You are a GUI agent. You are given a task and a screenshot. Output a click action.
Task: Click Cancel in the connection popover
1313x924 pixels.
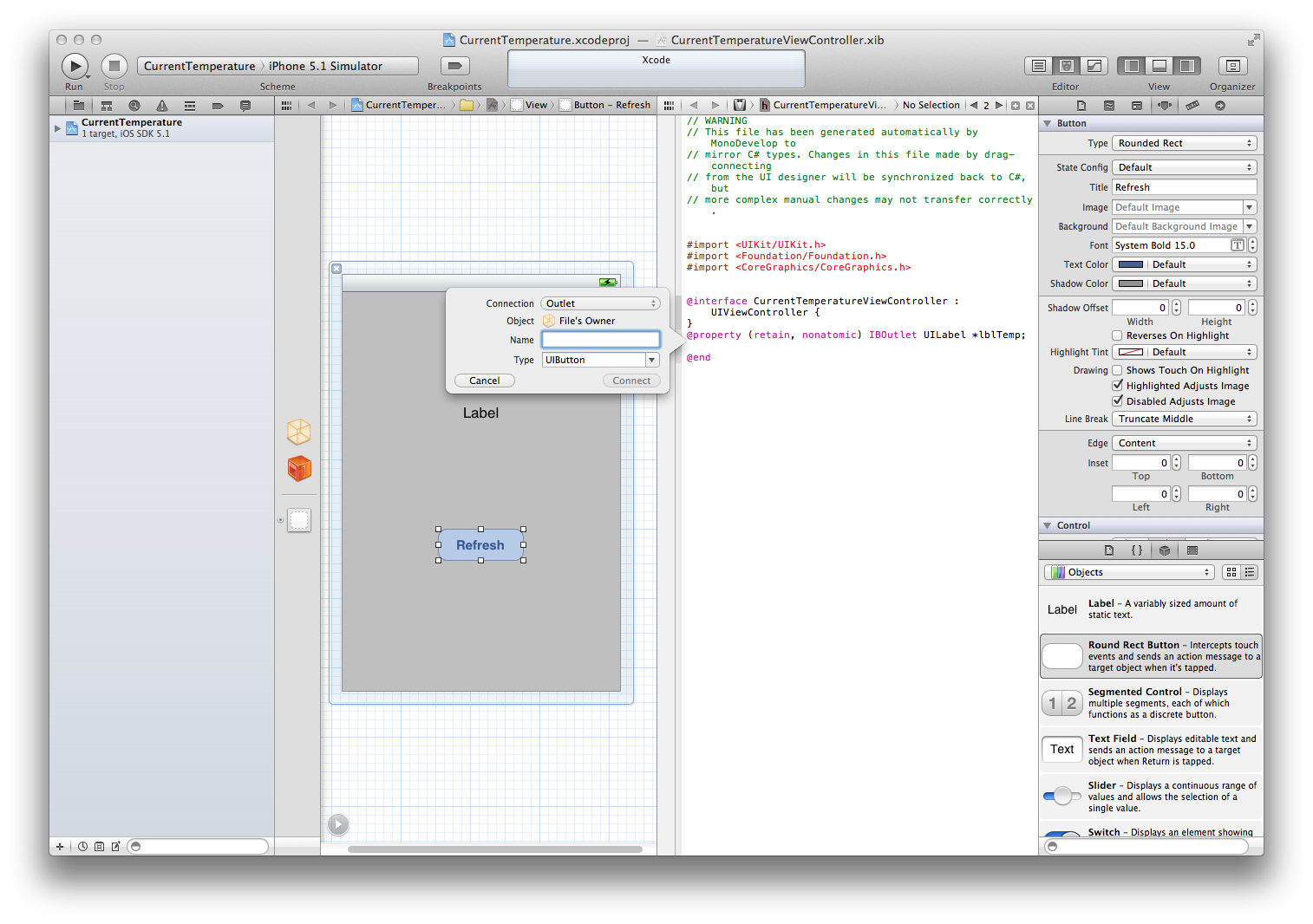click(485, 381)
